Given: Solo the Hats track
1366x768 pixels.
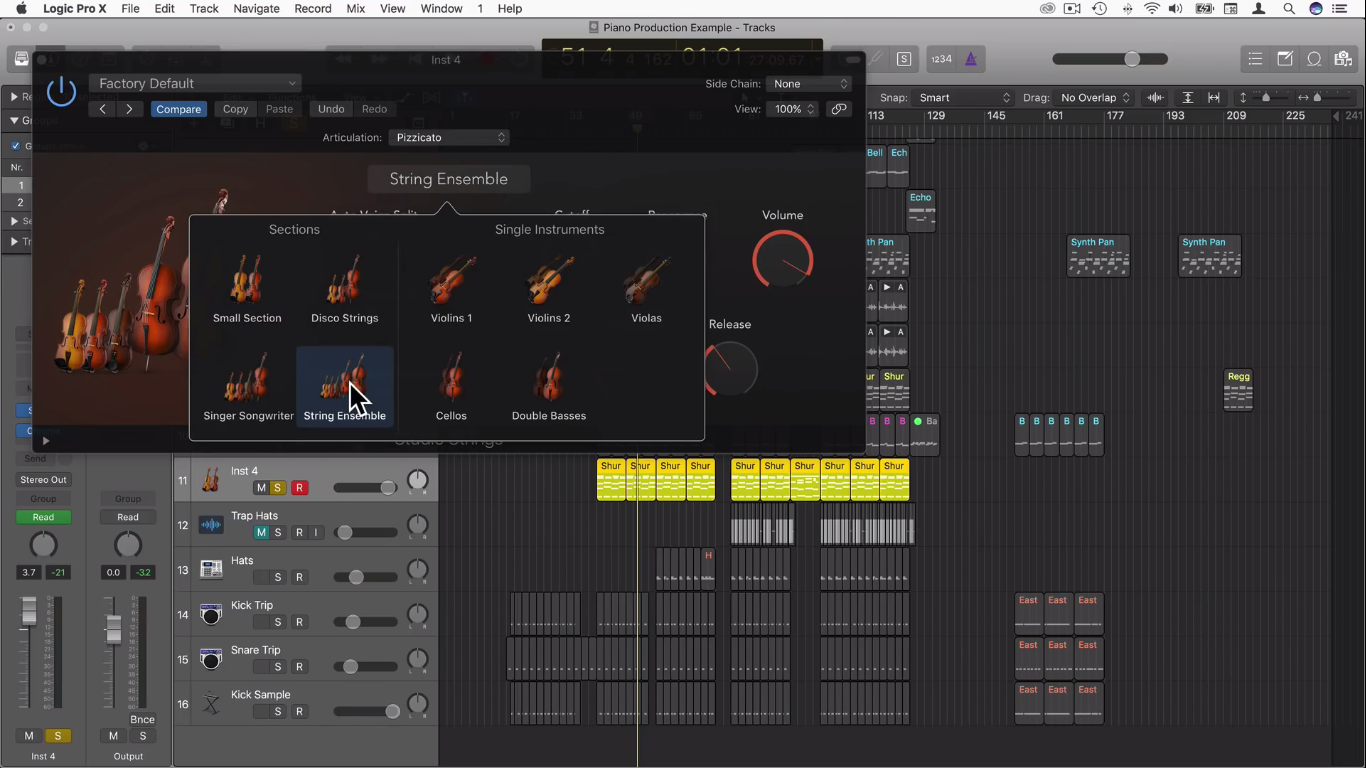Looking at the screenshot, I should tap(278, 577).
